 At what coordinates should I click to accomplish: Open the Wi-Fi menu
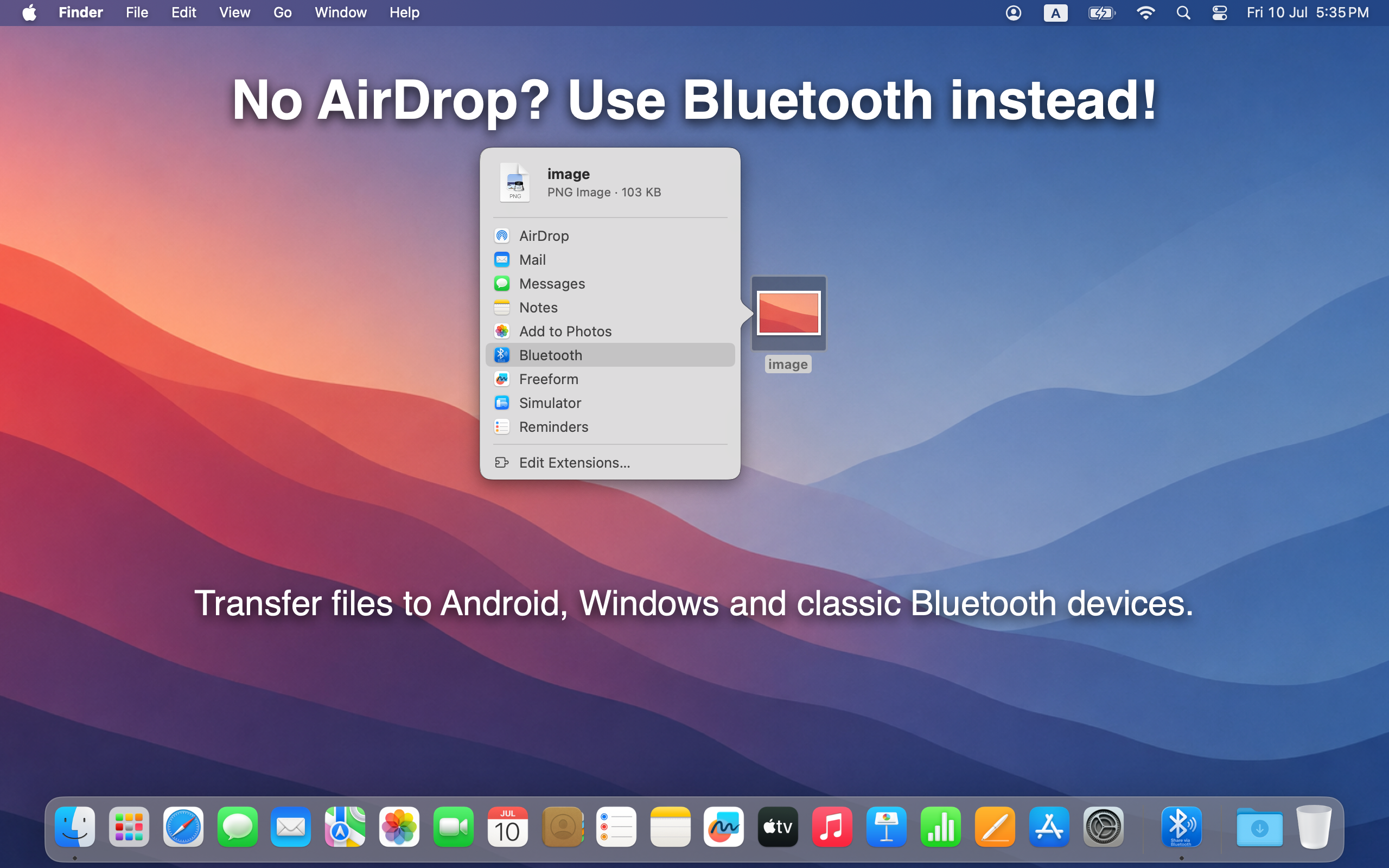[x=1145, y=12]
